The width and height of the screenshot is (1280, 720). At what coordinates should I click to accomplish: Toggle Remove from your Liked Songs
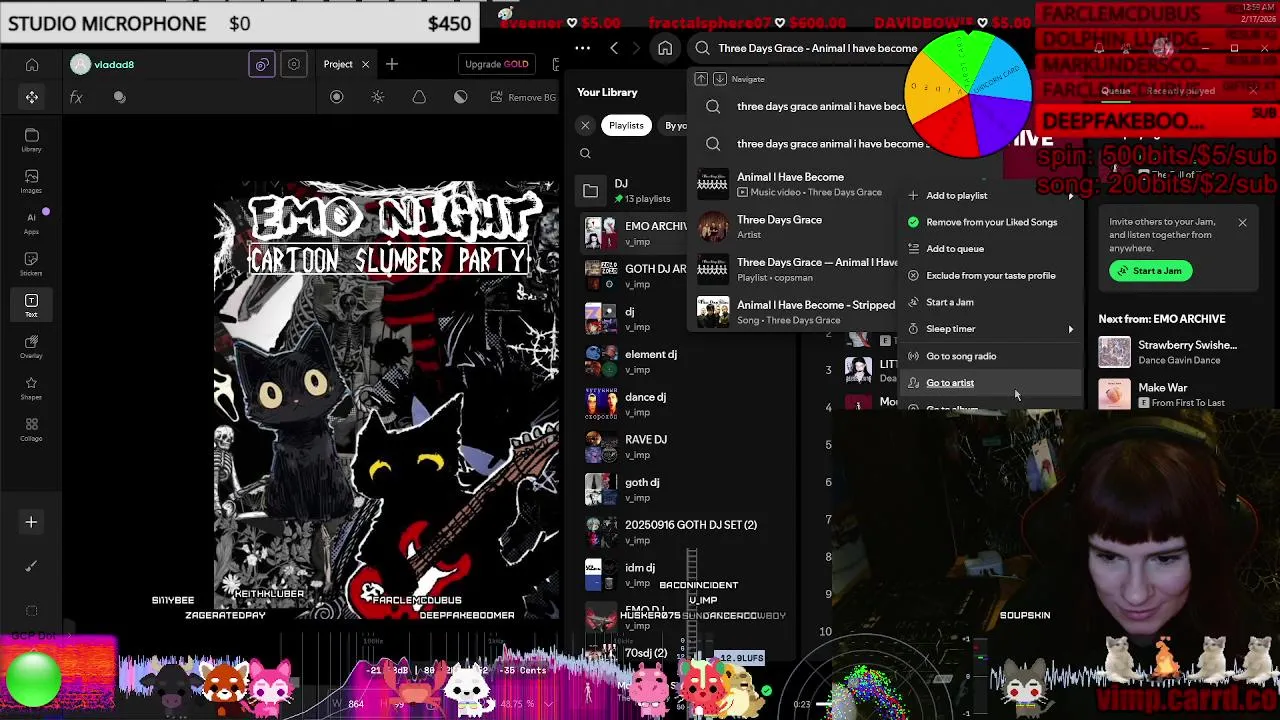(990, 222)
